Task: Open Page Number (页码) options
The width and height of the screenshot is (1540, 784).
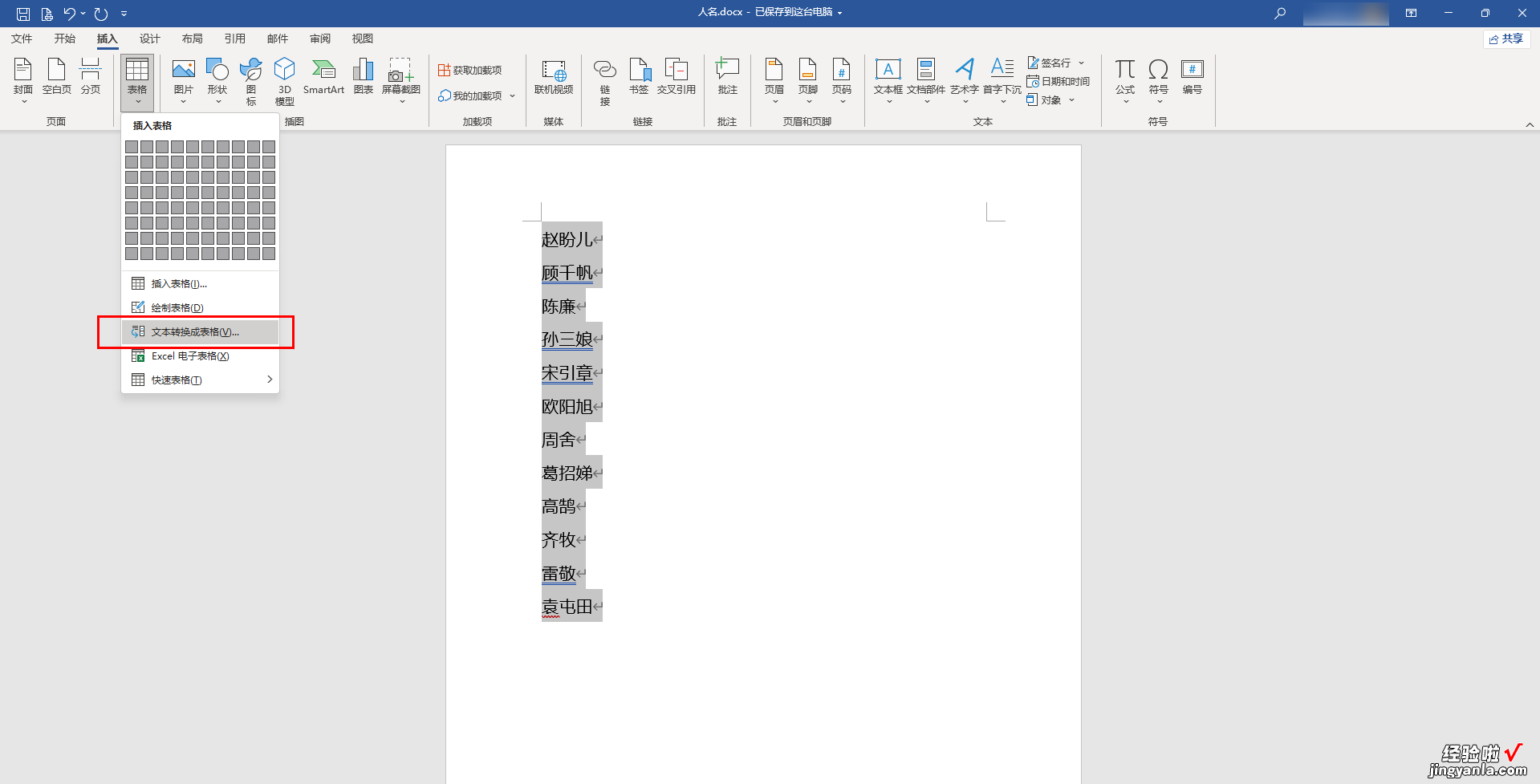Action: (842, 81)
